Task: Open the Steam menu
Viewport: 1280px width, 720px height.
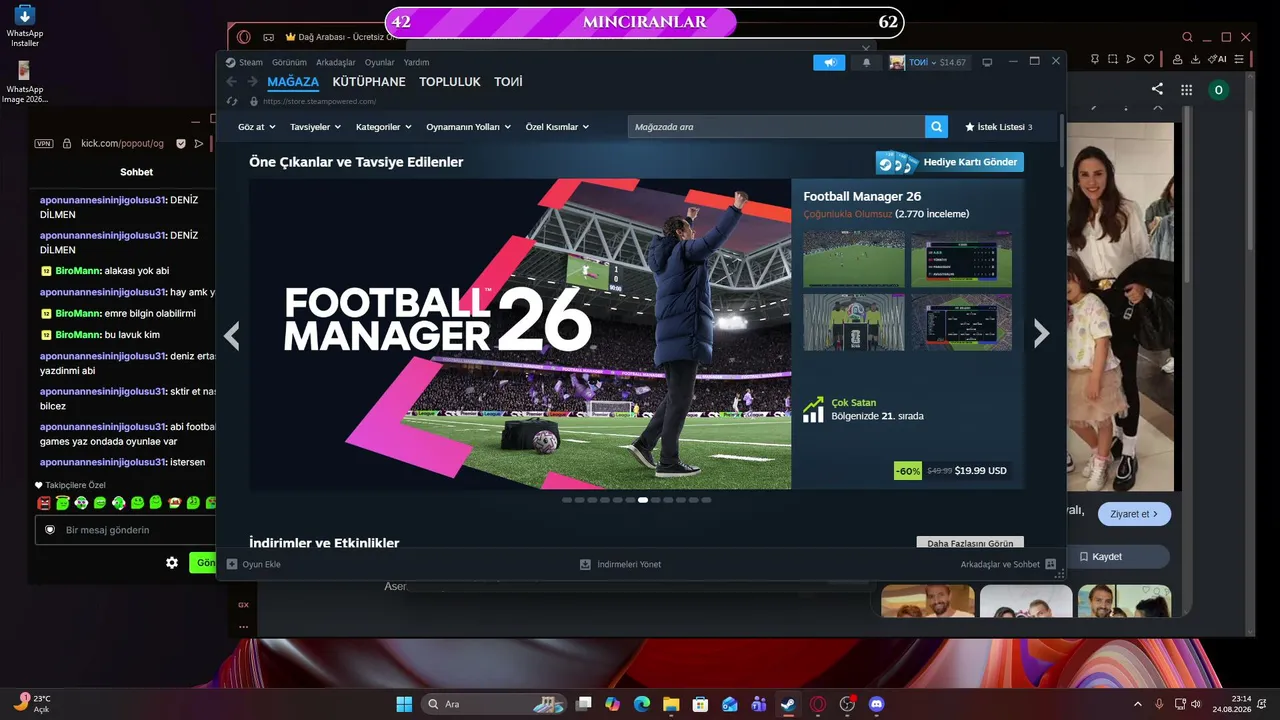Action: 251,62
